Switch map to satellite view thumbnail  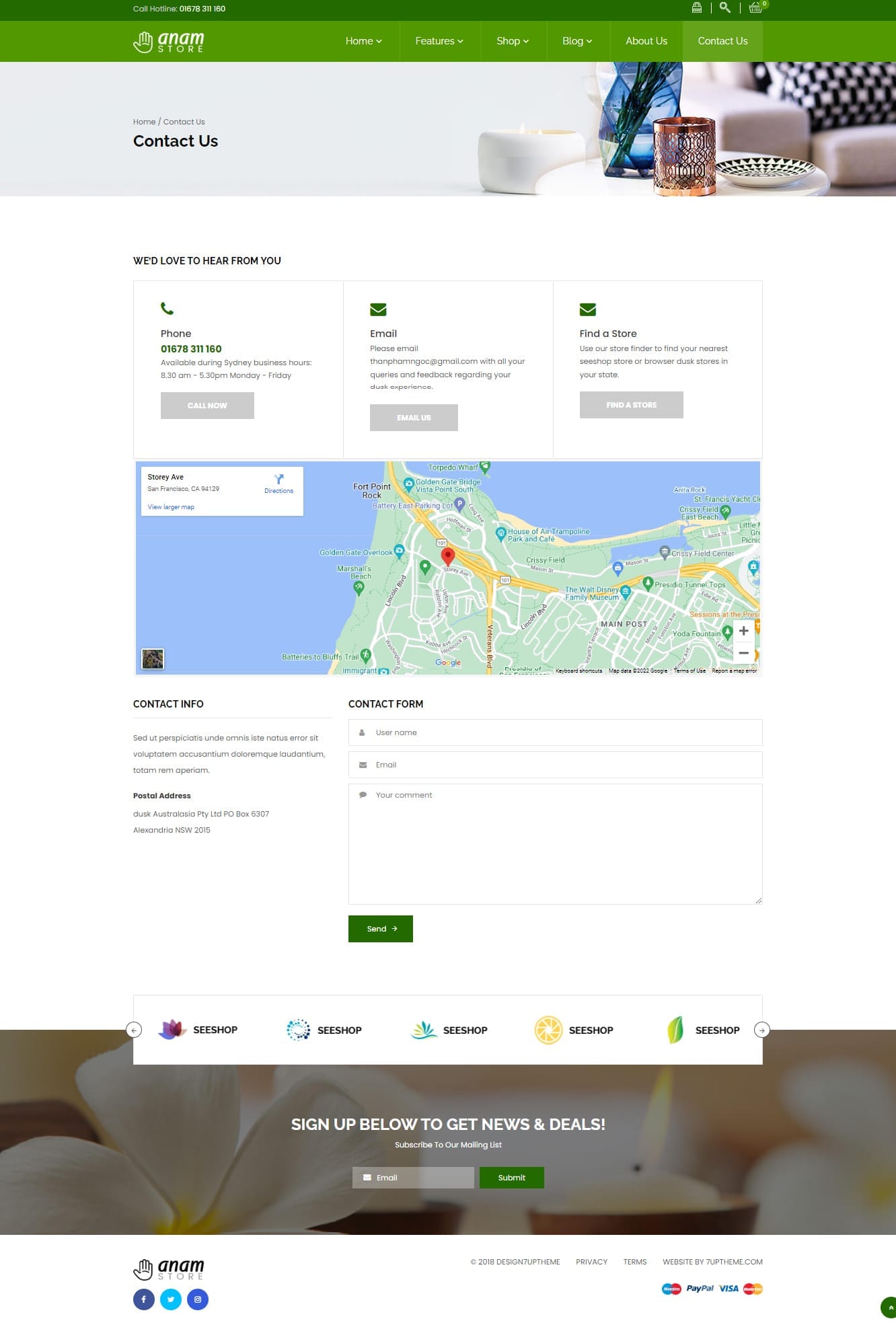(x=153, y=658)
